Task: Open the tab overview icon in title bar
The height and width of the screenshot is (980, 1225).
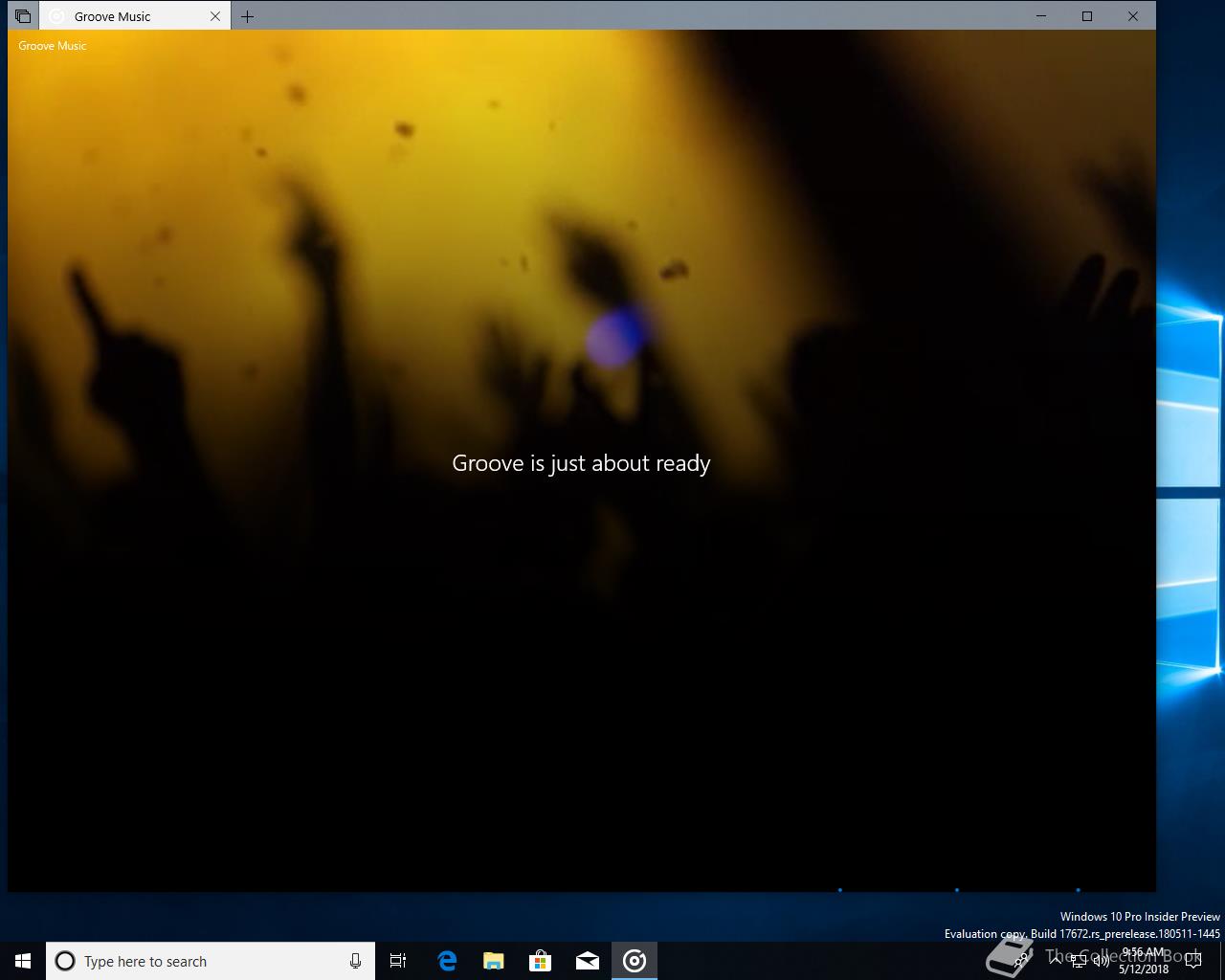Action: [x=23, y=16]
